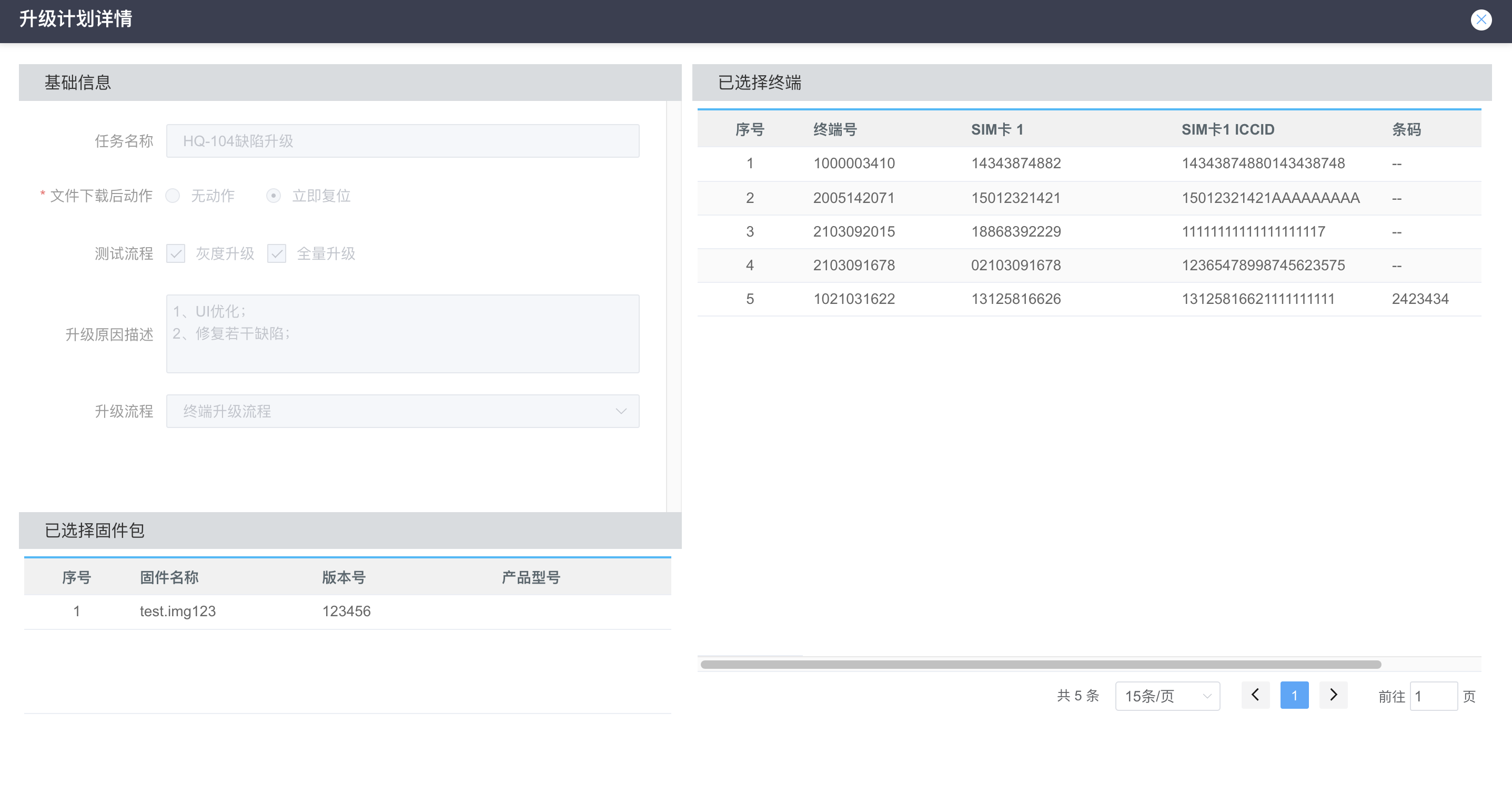Click SIM number 13125816626
This screenshot has height=795, width=1512.
tap(1016, 299)
